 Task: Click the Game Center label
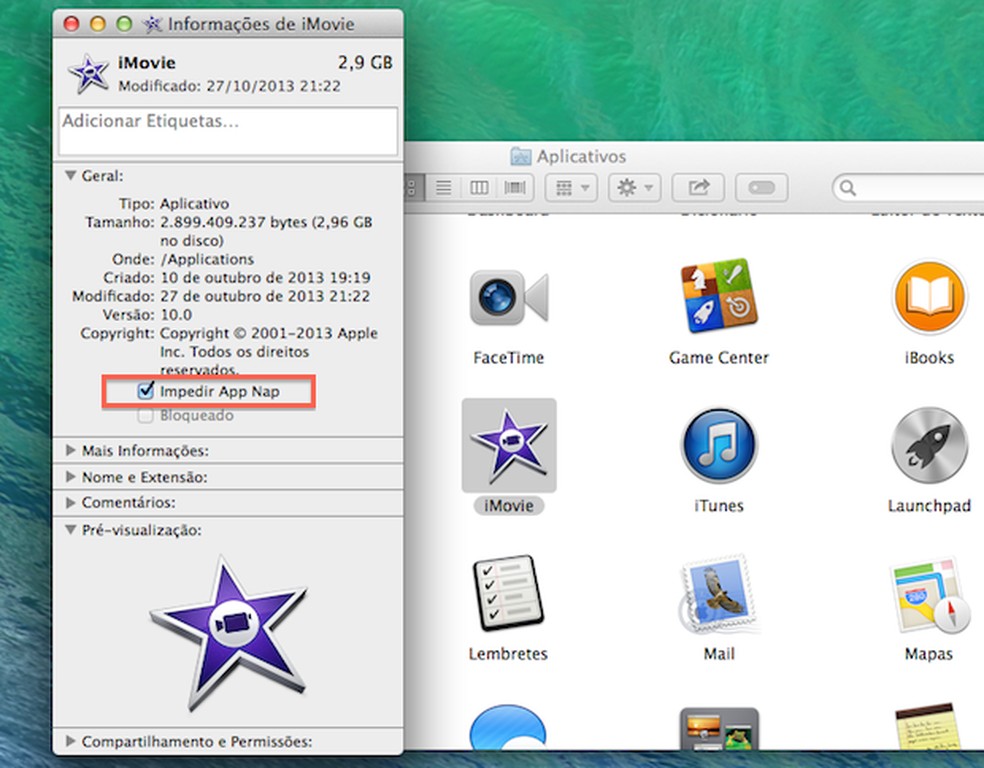click(x=719, y=358)
